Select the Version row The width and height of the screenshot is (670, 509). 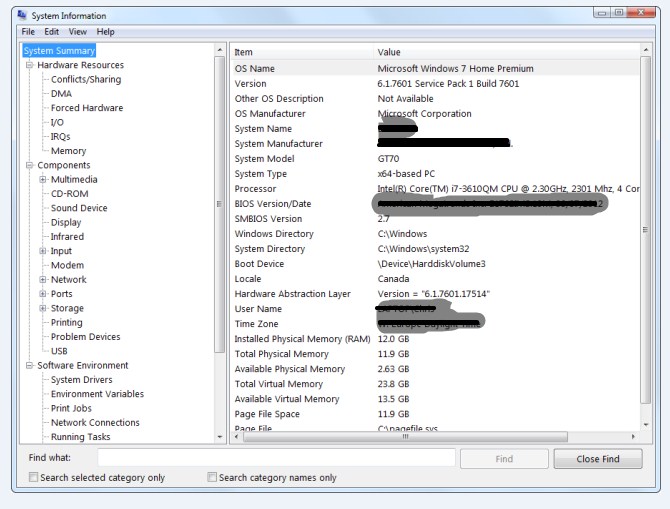pyautogui.click(x=435, y=84)
